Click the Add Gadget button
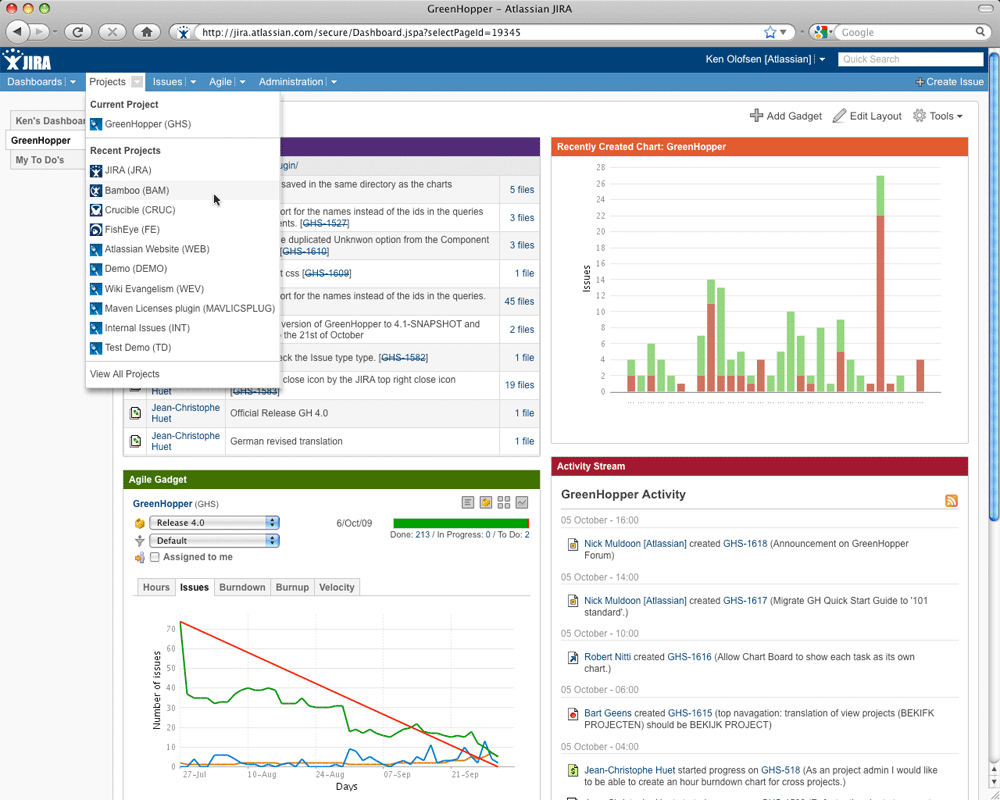The width and height of the screenshot is (1000, 800). [x=786, y=116]
